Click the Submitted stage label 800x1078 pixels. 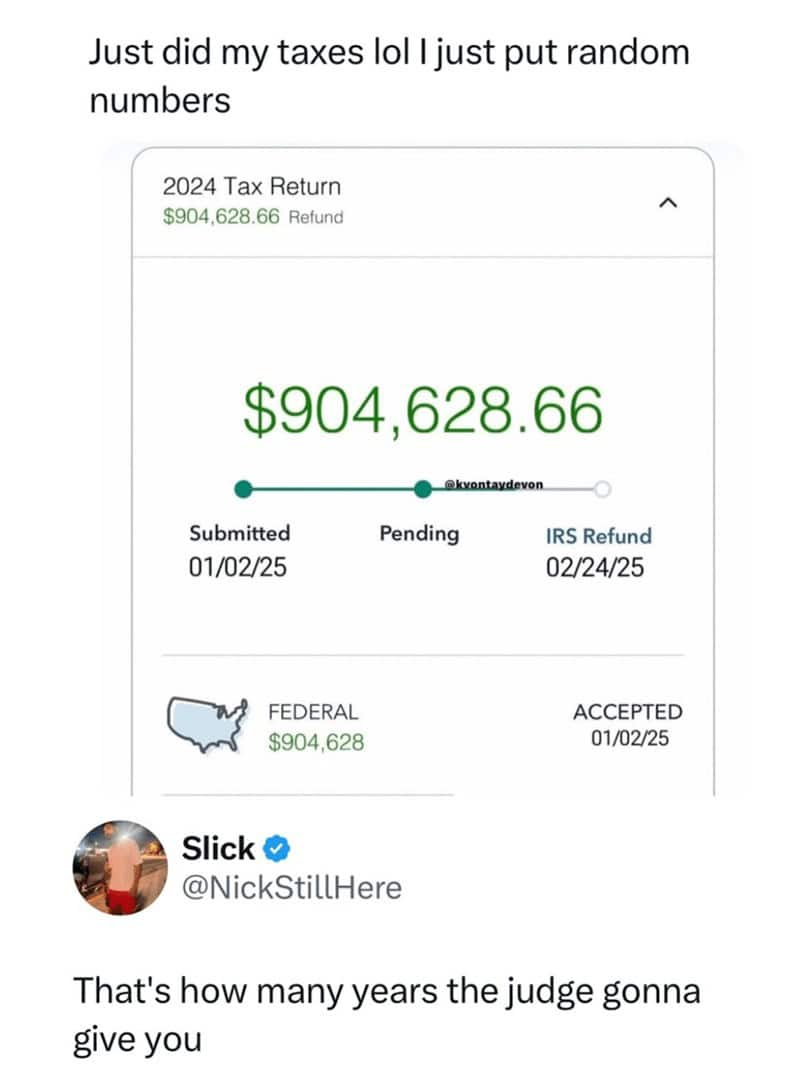[240, 534]
